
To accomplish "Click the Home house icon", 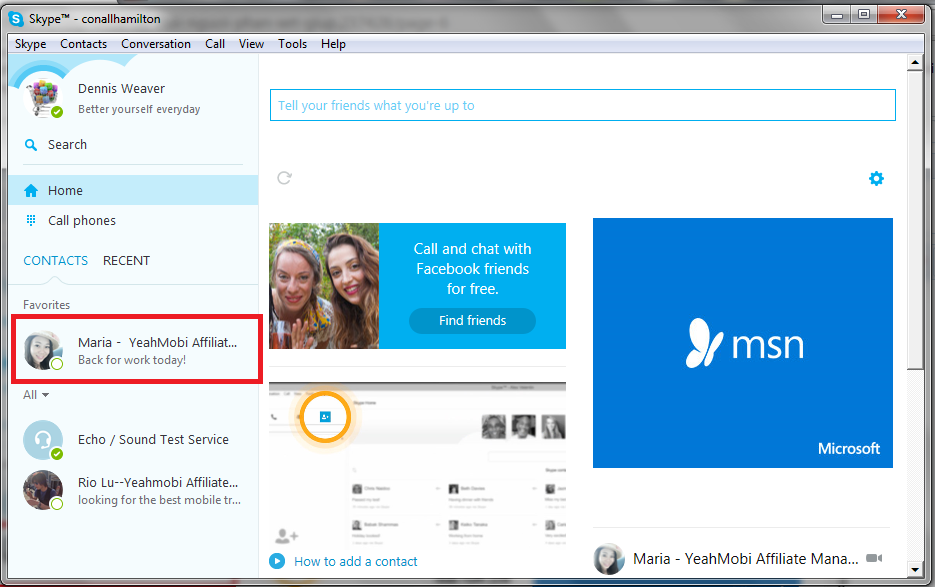I will tap(31, 191).
